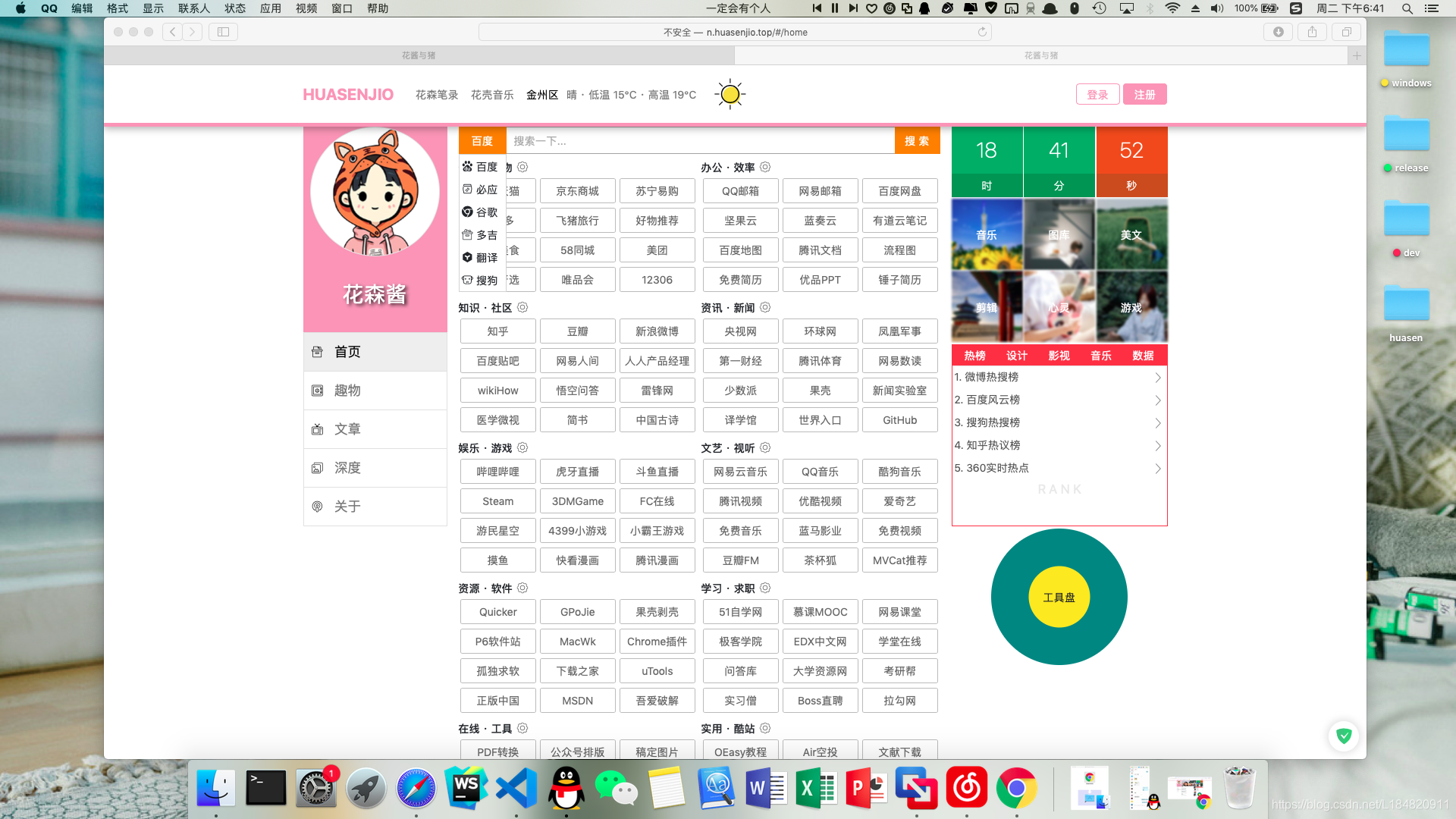Toggle the 百度 search engine dropdown

(482, 141)
